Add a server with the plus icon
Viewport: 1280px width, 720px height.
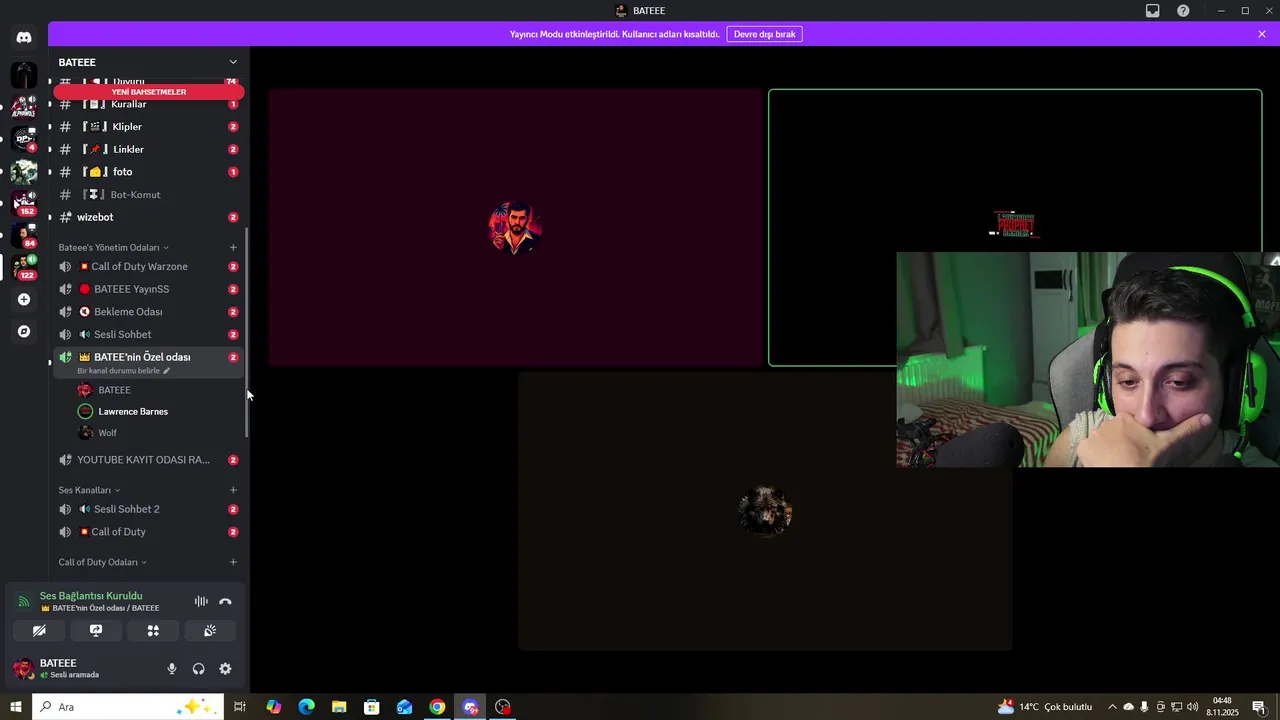[24, 299]
